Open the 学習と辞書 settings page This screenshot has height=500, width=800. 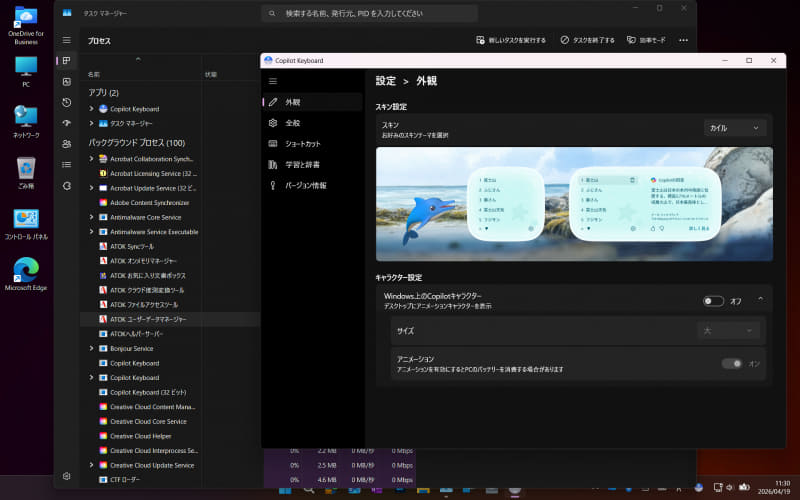312,165
